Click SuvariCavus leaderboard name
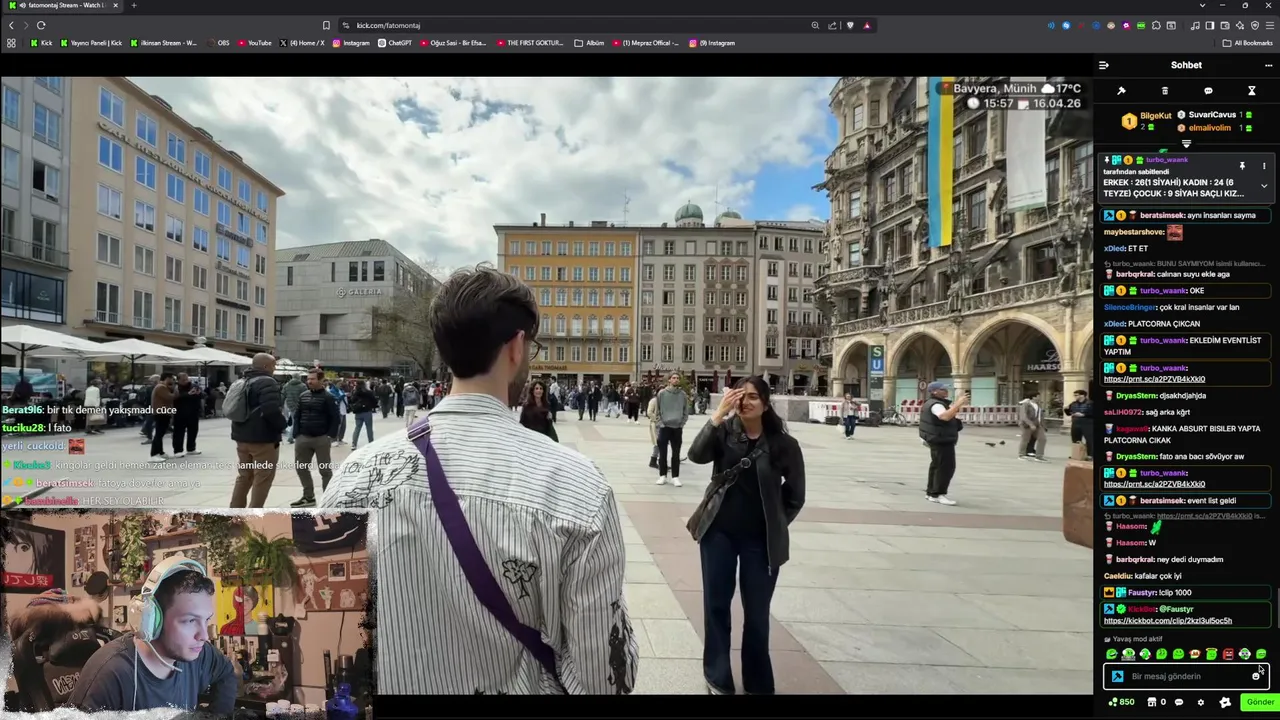Screen dimensions: 1280x720 coord(1212,115)
